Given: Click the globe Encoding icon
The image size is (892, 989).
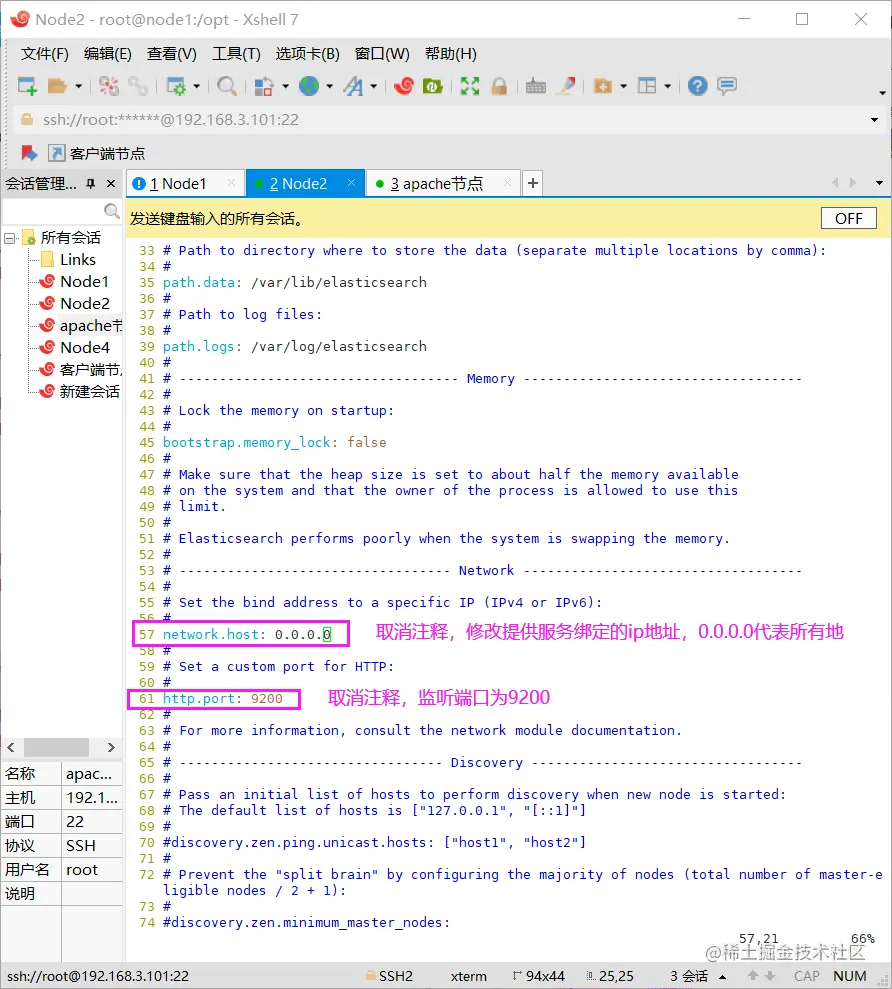Looking at the screenshot, I should (308, 86).
